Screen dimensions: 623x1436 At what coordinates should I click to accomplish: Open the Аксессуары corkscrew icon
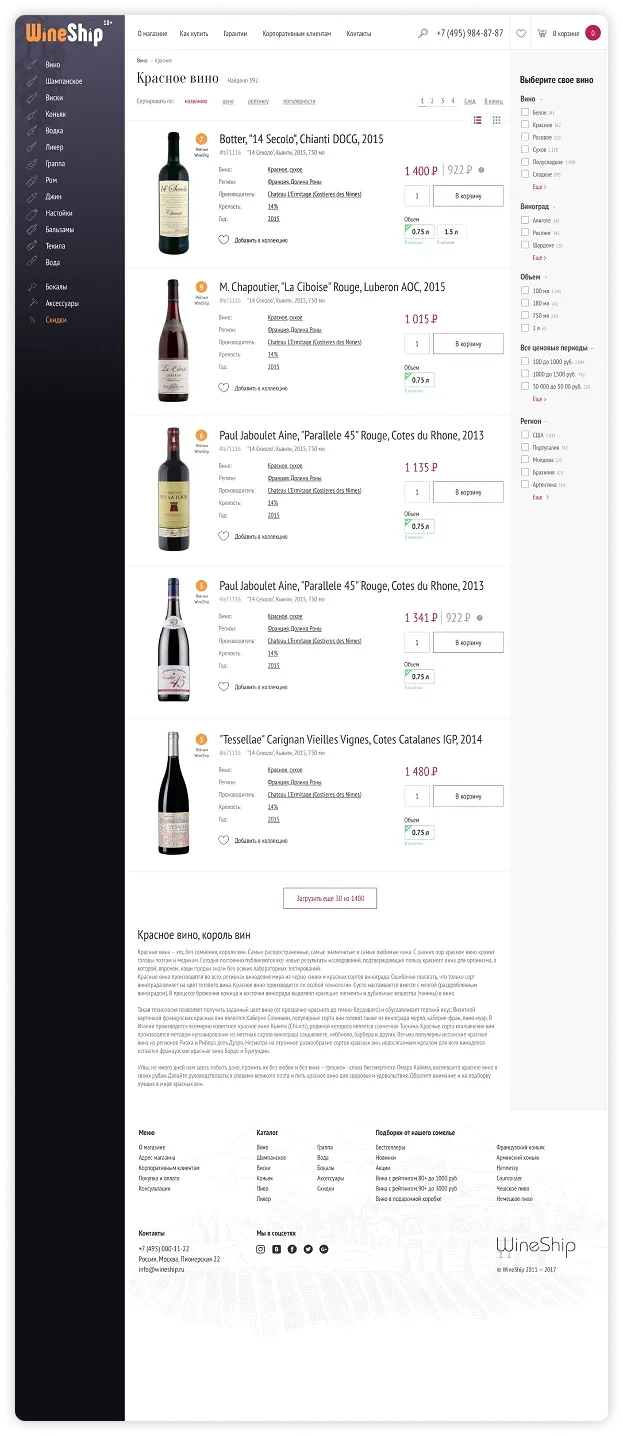click(34, 303)
